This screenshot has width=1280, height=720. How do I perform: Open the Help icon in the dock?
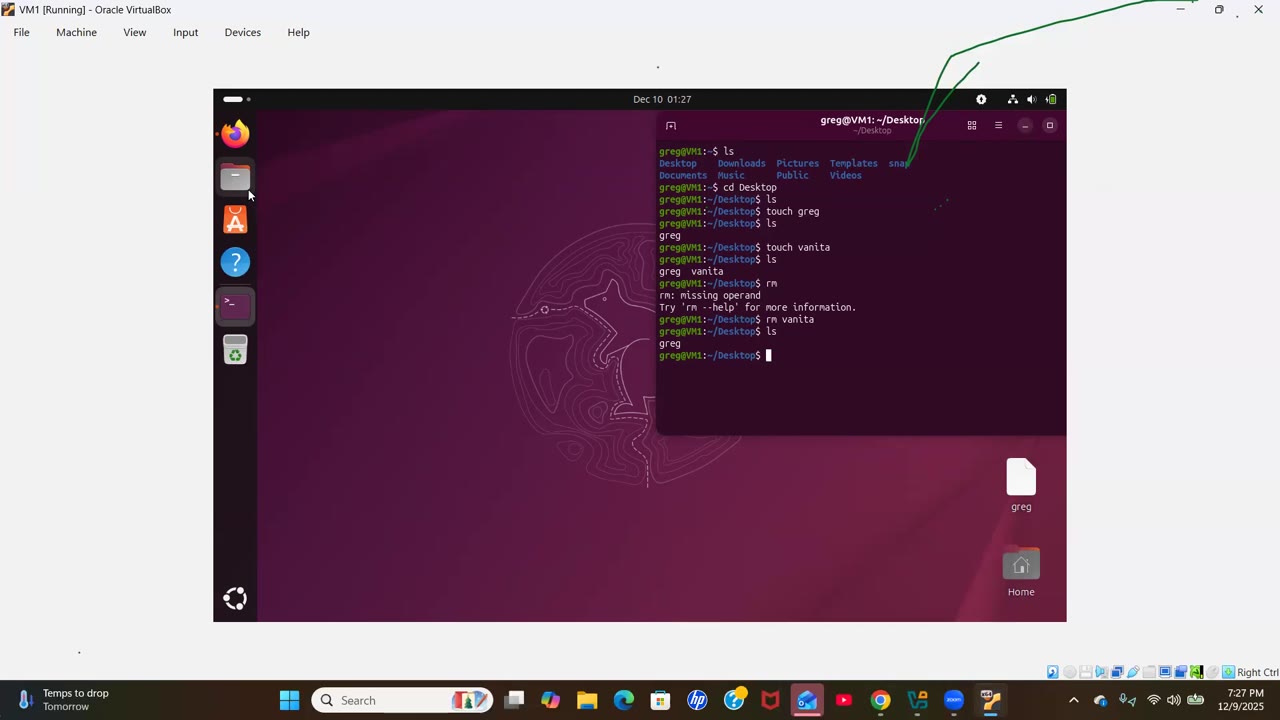click(x=235, y=261)
